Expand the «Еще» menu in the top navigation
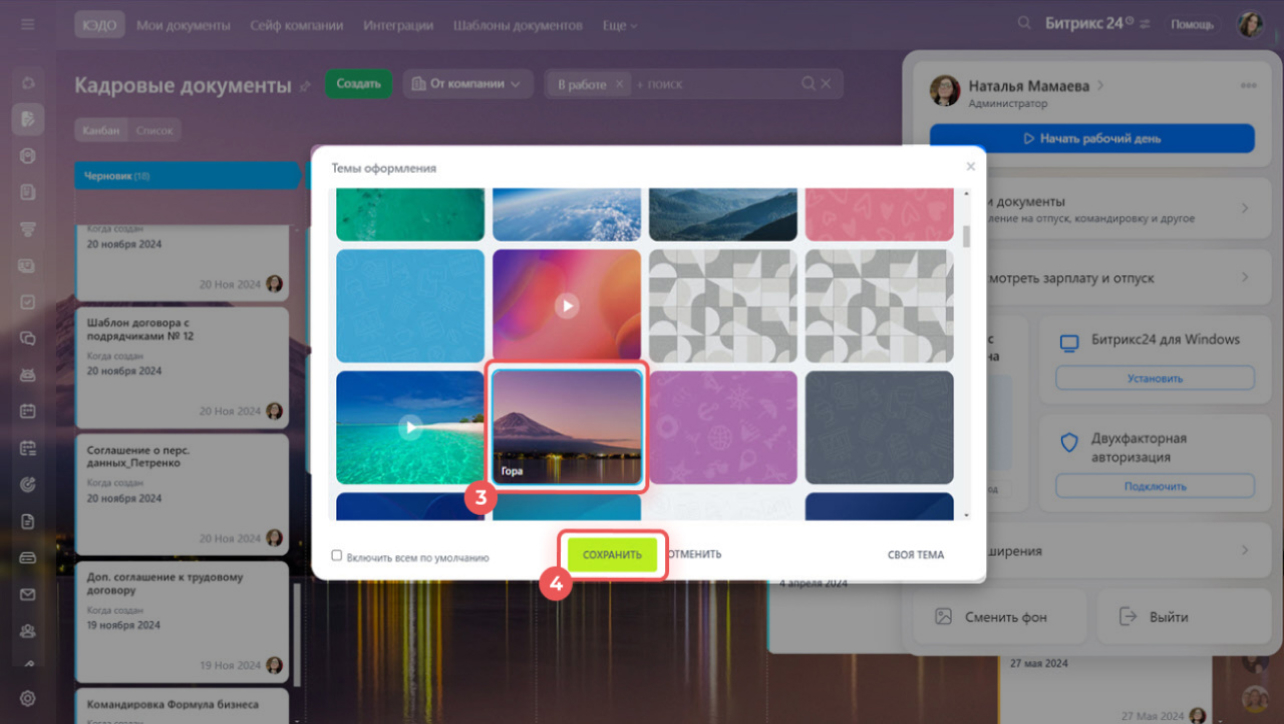 click(x=620, y=25)
